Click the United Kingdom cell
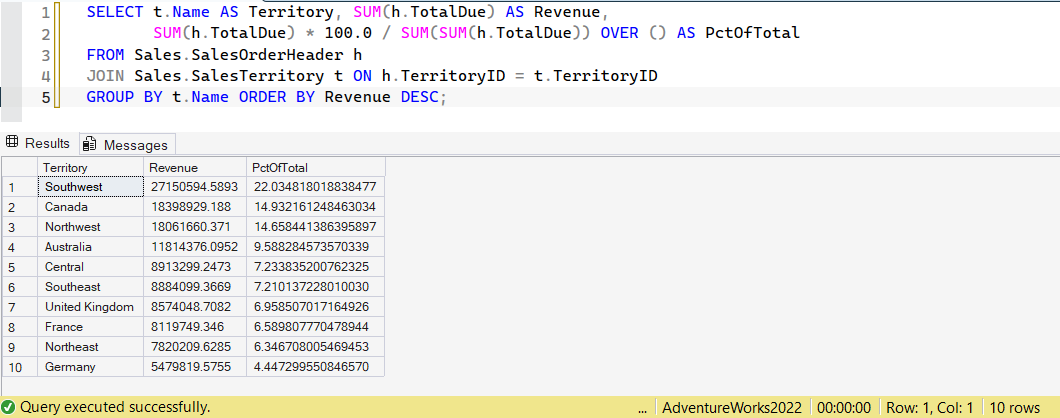Image resolution: width=1060 pixels, height=418 pixels. pos(91,306)
